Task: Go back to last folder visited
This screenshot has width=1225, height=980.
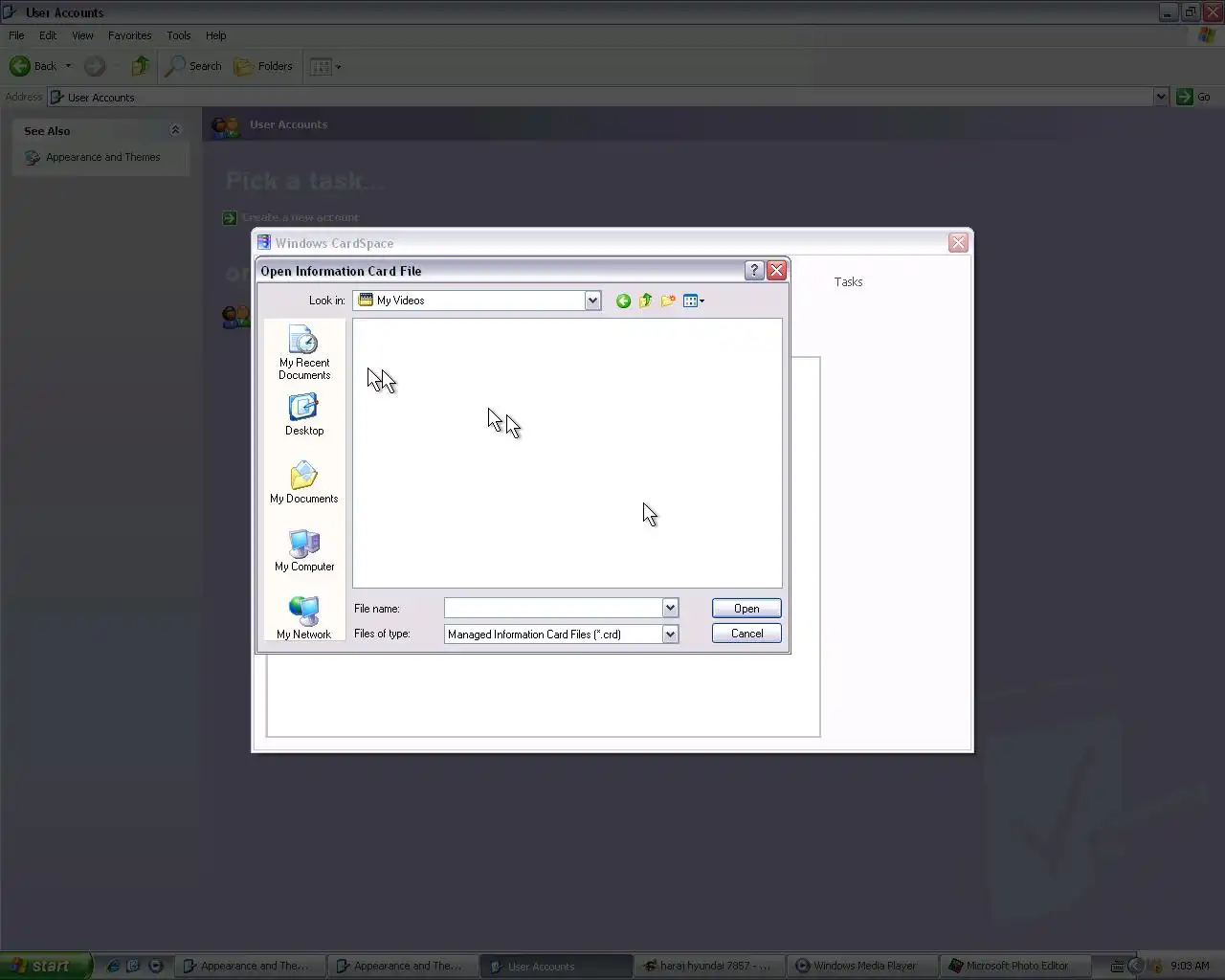Action: click(623, 301)
